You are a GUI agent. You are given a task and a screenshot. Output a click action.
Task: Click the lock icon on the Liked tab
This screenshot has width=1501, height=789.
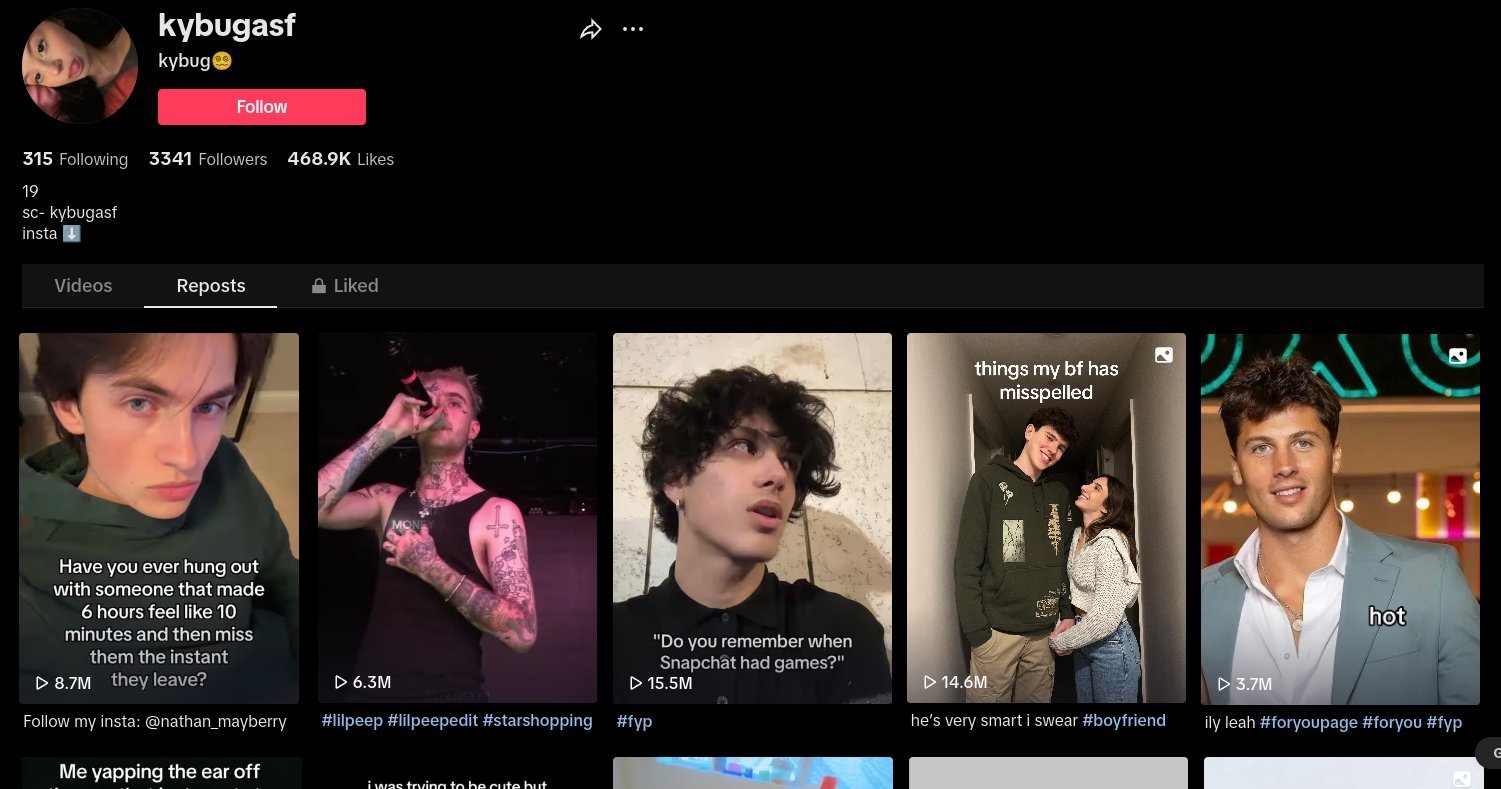[x=319, y=286]
